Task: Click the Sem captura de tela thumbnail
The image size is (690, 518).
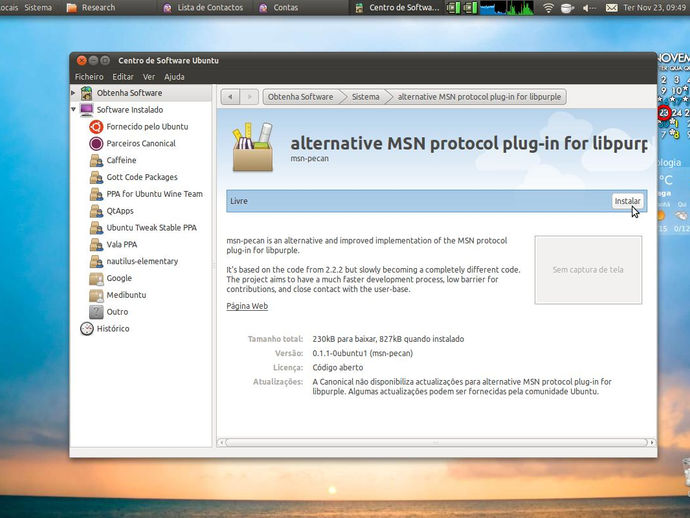Action: pyautogui.click(x=588, y=270)
